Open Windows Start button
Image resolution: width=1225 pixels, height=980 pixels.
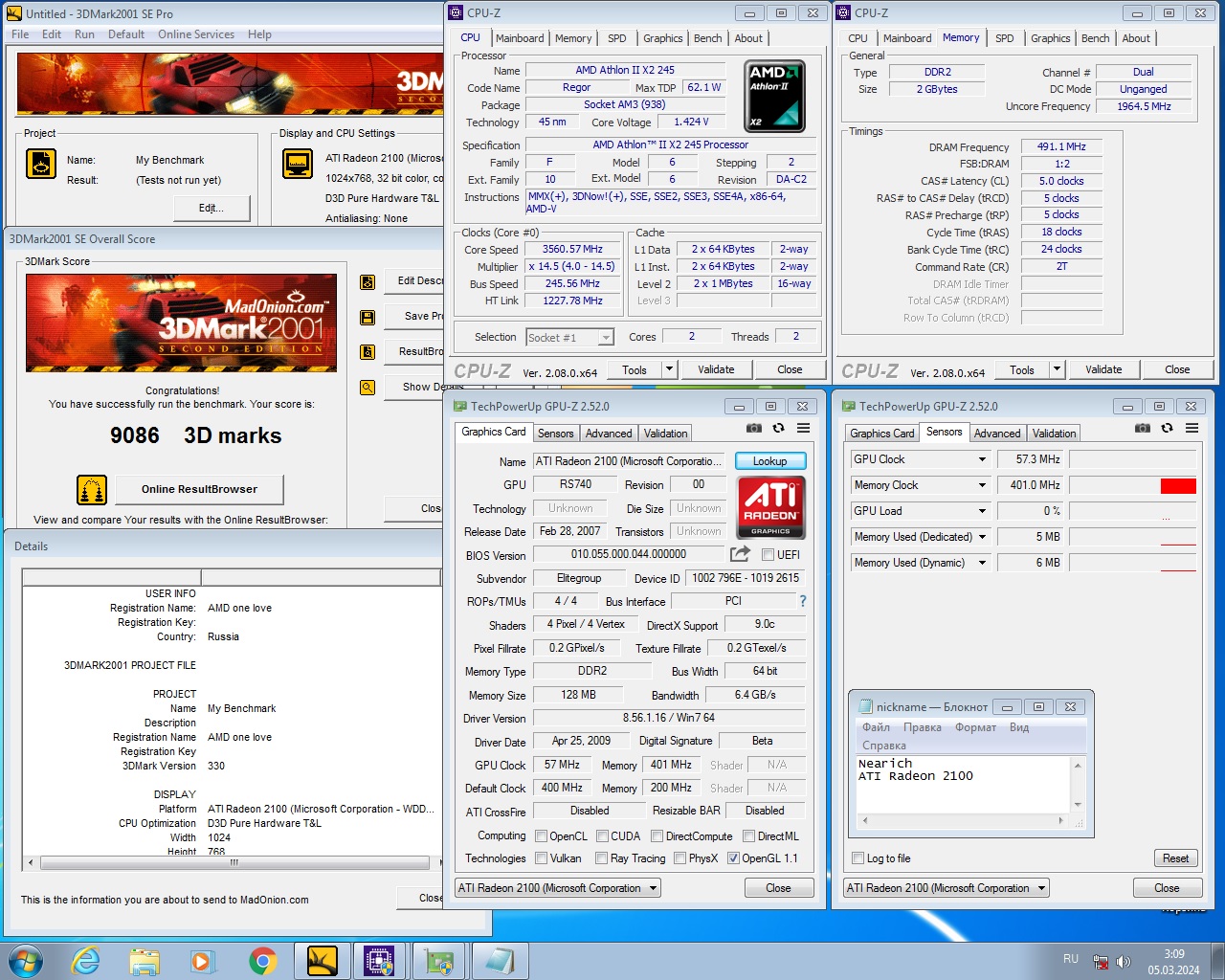pos(26,961)
